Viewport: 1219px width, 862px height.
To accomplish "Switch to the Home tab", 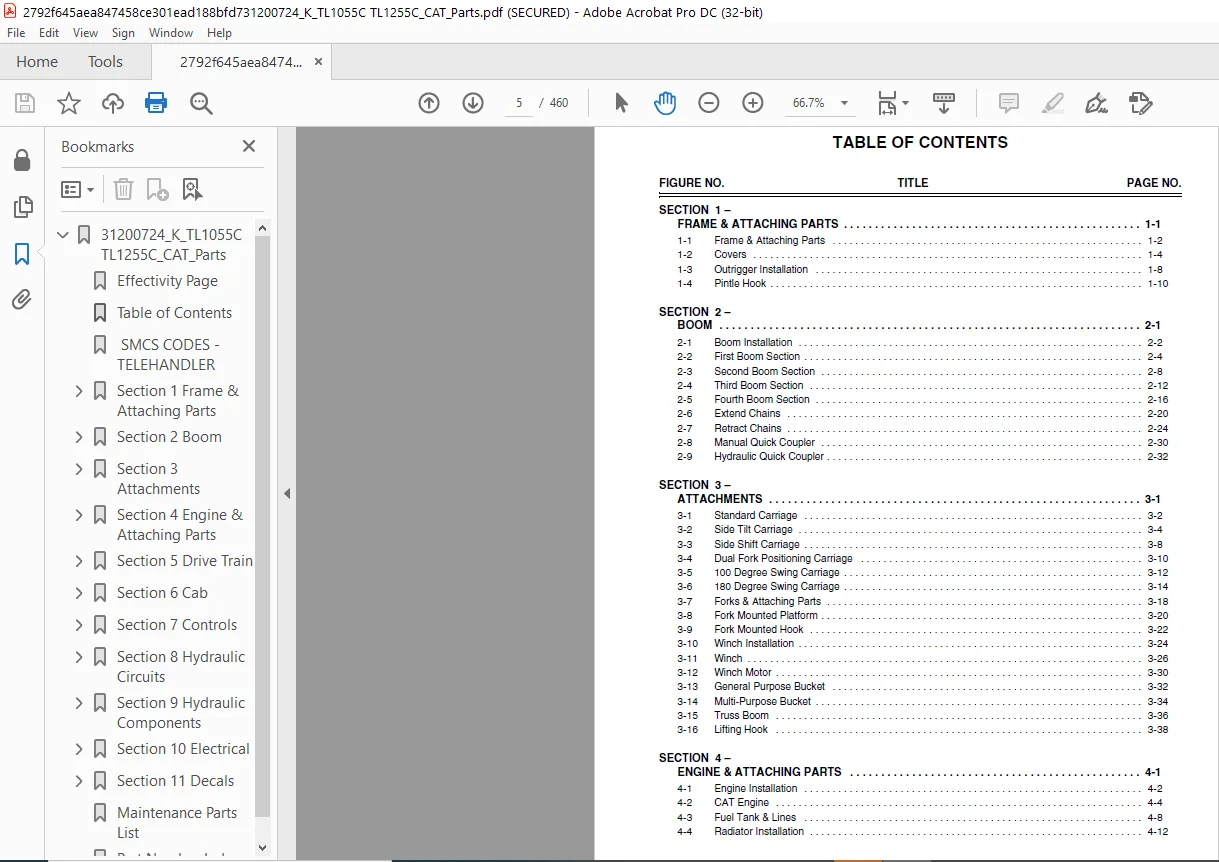I will click(x=37, y=62).
